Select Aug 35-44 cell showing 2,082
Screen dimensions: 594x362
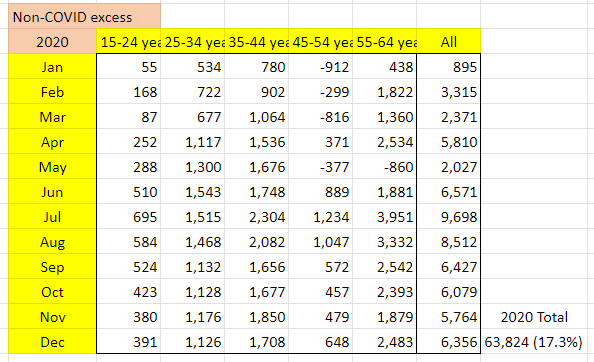point(256,242)
